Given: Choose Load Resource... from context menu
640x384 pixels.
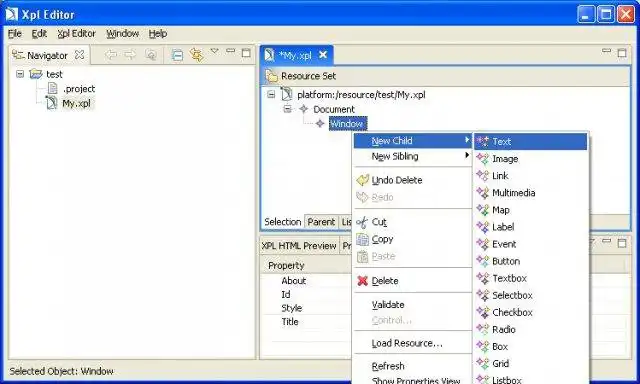Looking at the screenshot, I should (412, 343).
